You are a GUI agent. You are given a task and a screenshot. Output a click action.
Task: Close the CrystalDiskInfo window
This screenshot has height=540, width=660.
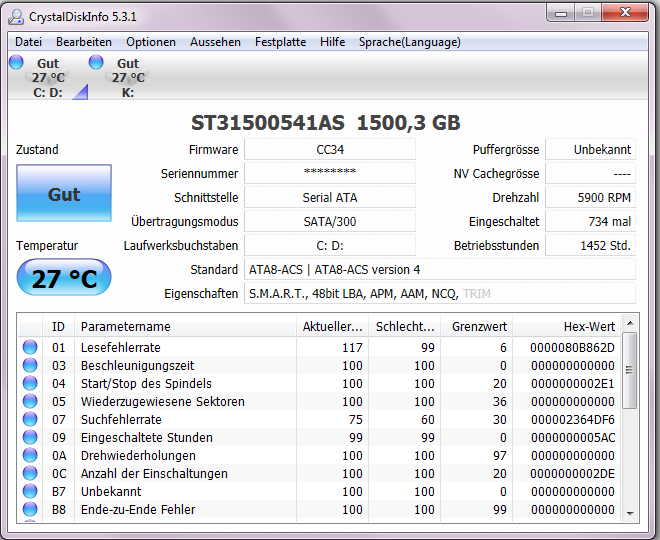coord(625,13)
